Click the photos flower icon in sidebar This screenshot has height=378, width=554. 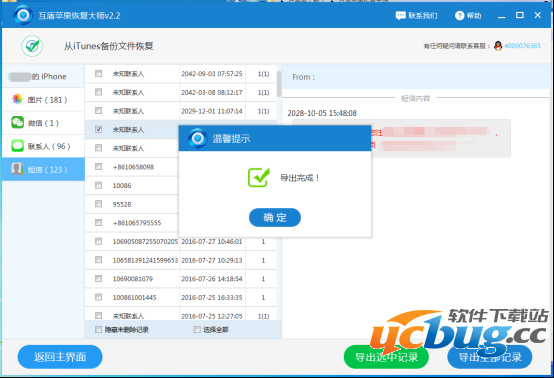[17, 99]
